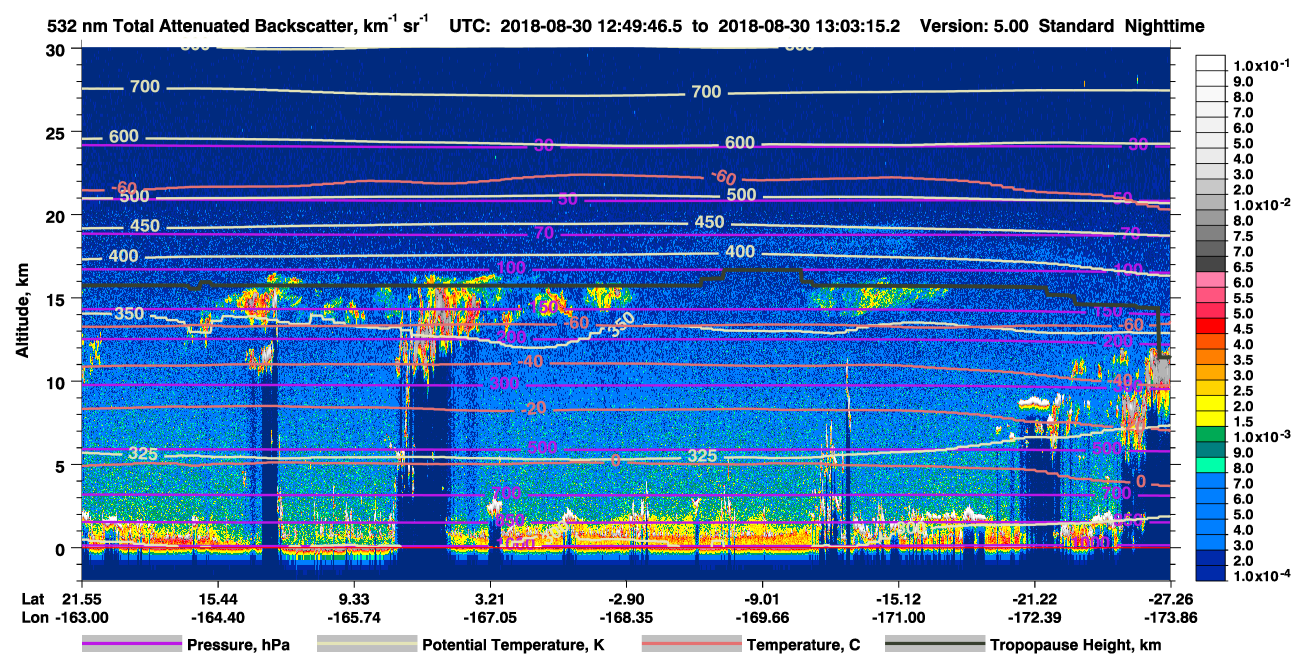Click the 15 altitude axis tick label
This screenshot has width=1300, height=667.
point(58,298)
